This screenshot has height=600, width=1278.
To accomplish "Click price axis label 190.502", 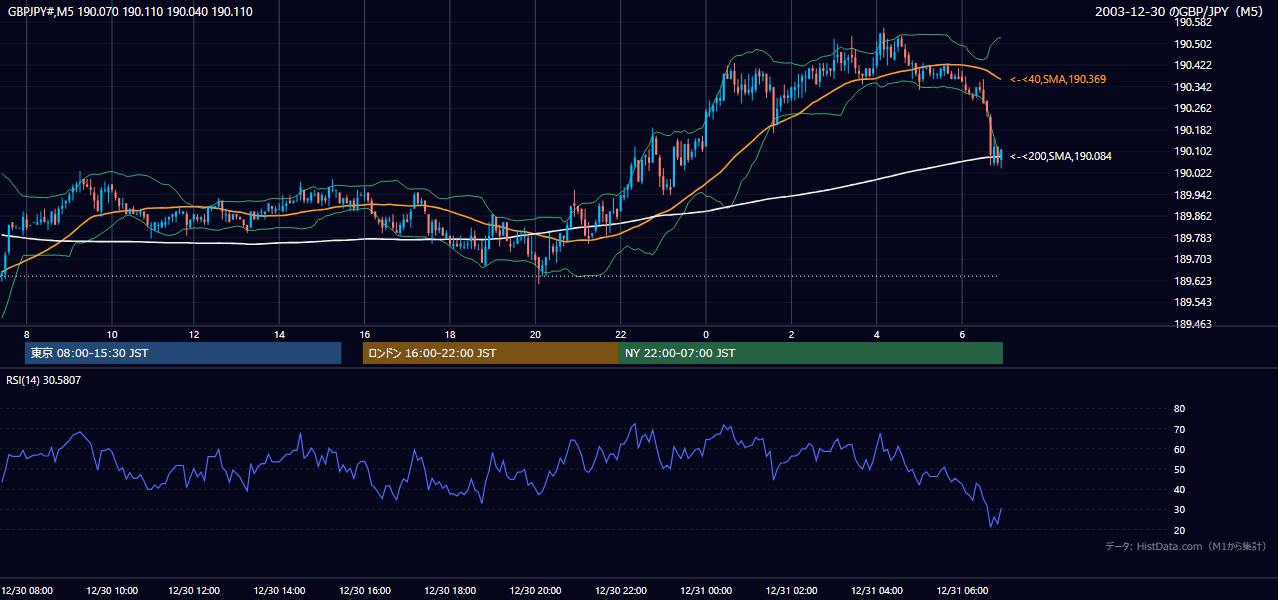I will pyautogui.click(x=1193, y=44).
